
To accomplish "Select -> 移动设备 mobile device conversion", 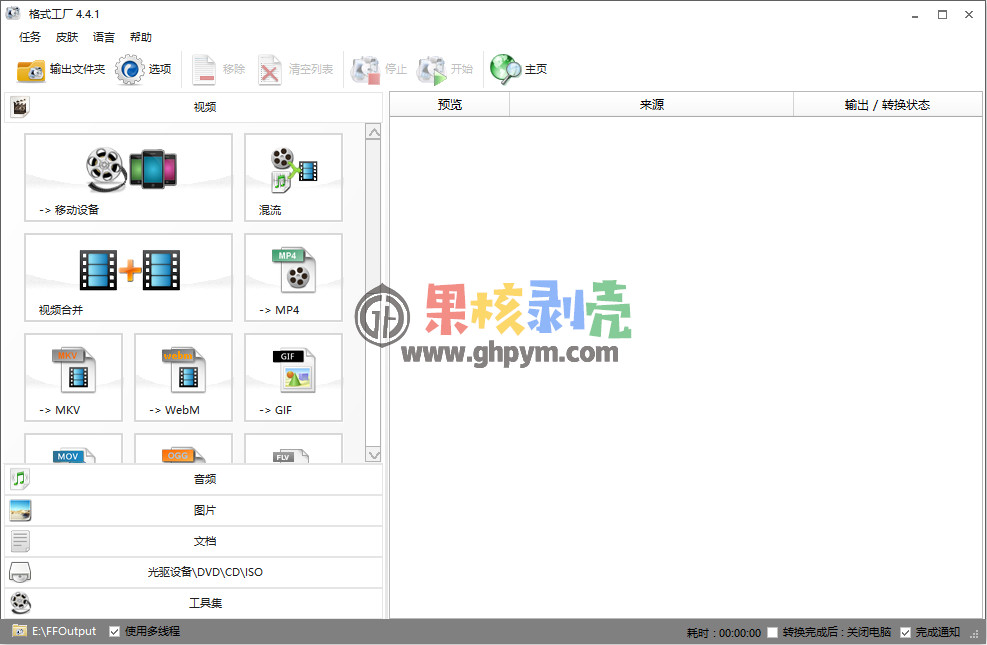I will (128, 177).
